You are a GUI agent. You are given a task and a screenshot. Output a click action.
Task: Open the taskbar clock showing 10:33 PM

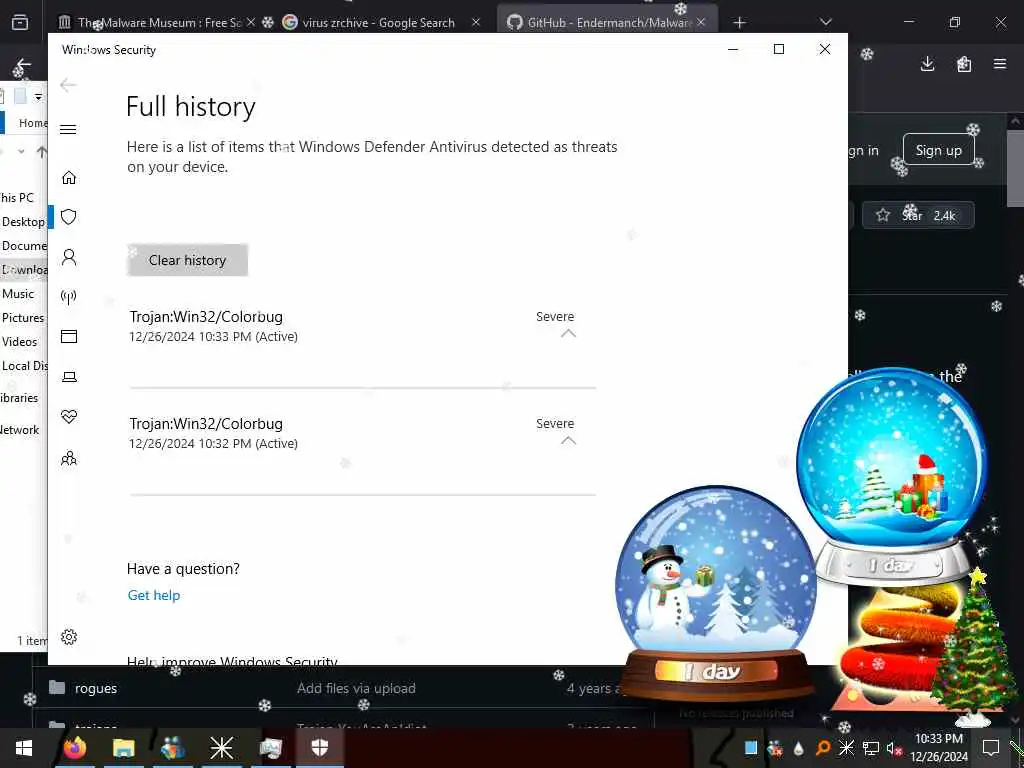tap(938, 747)
